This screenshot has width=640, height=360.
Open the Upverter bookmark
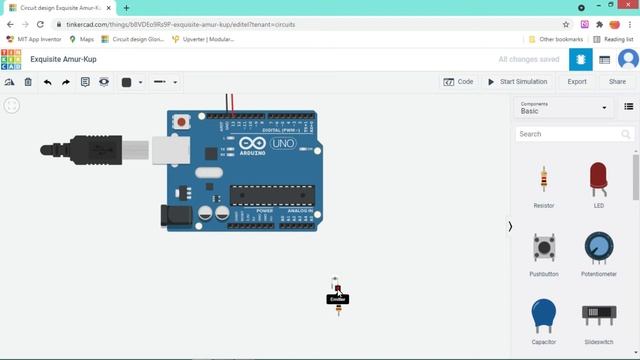tap(203, 39)
